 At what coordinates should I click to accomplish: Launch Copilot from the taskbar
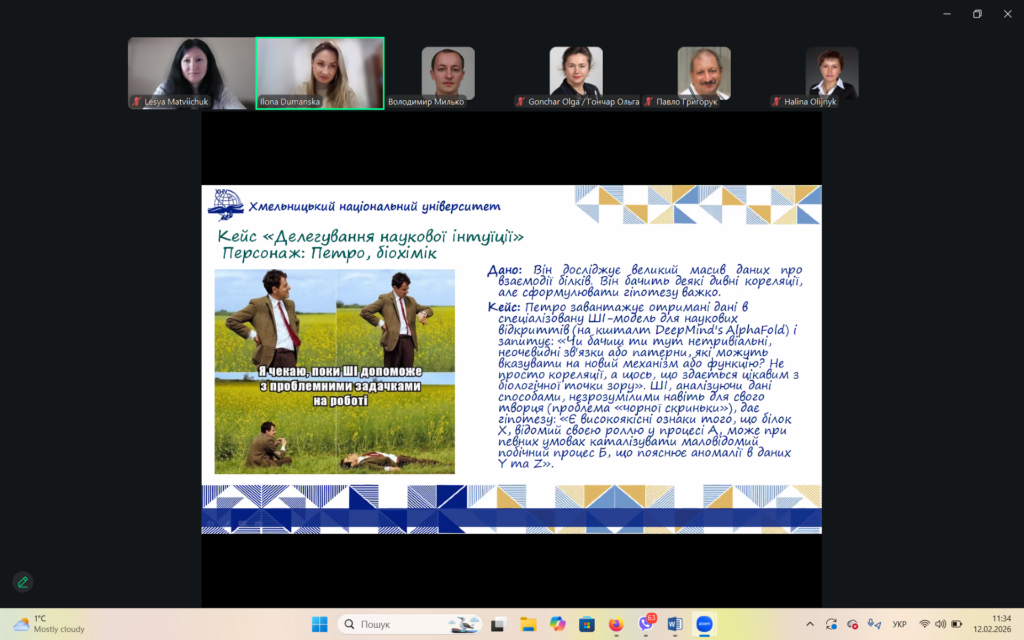click(557, 624)
